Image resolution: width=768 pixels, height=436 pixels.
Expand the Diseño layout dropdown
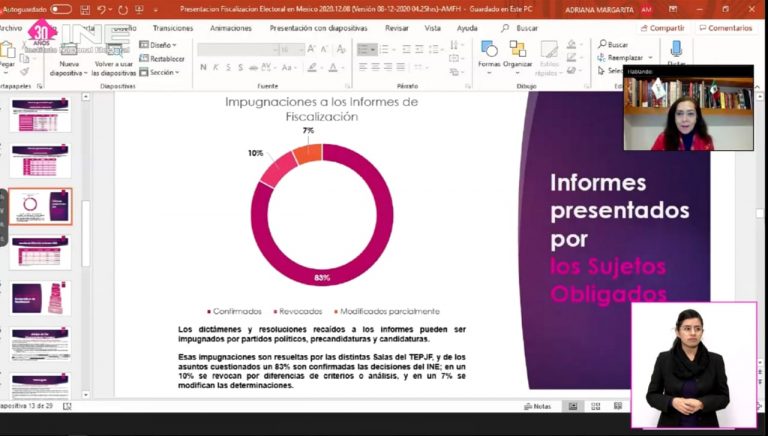point(158,45)
